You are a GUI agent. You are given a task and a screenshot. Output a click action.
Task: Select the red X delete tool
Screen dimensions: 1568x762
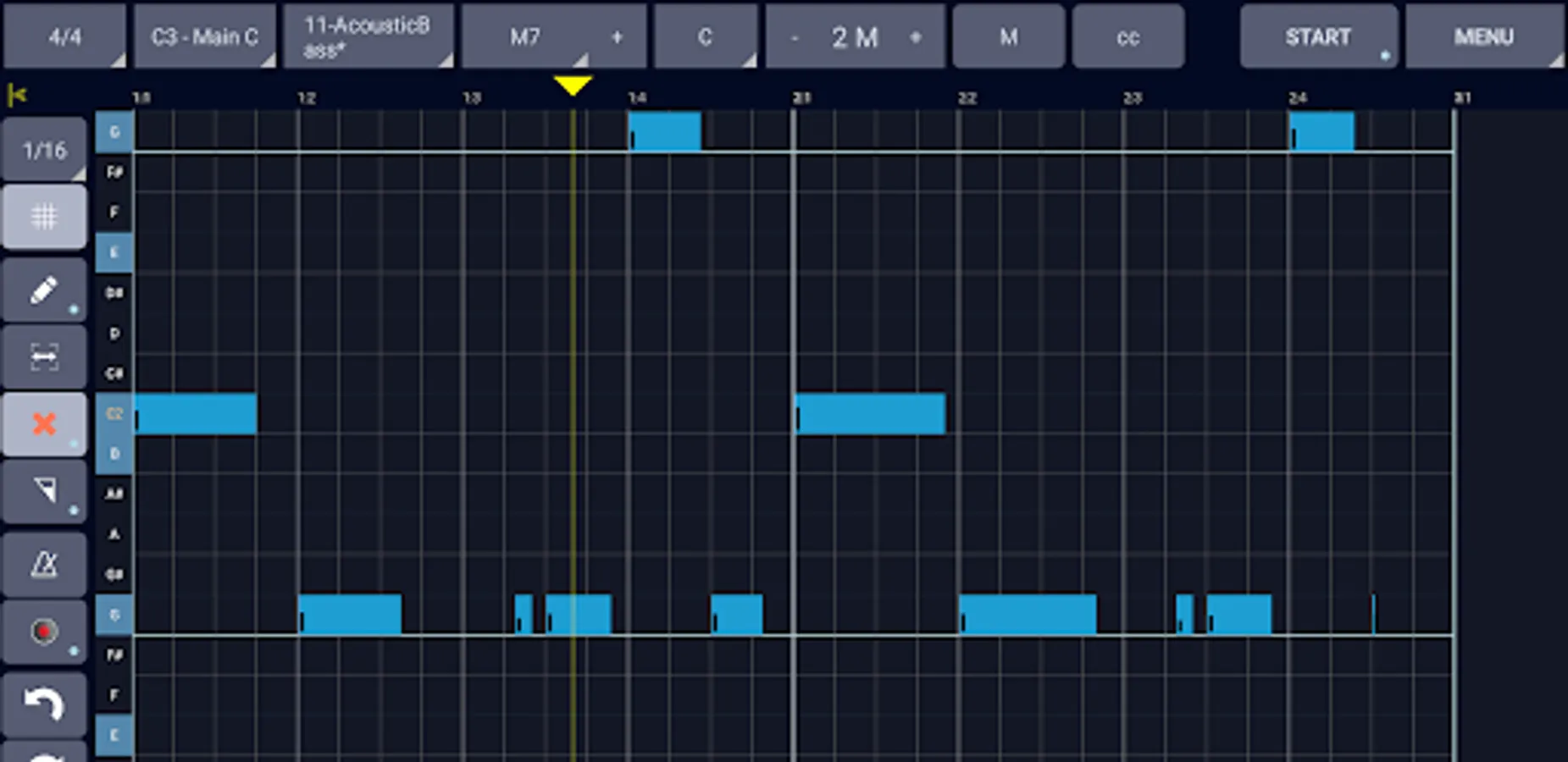click(43, 423)
